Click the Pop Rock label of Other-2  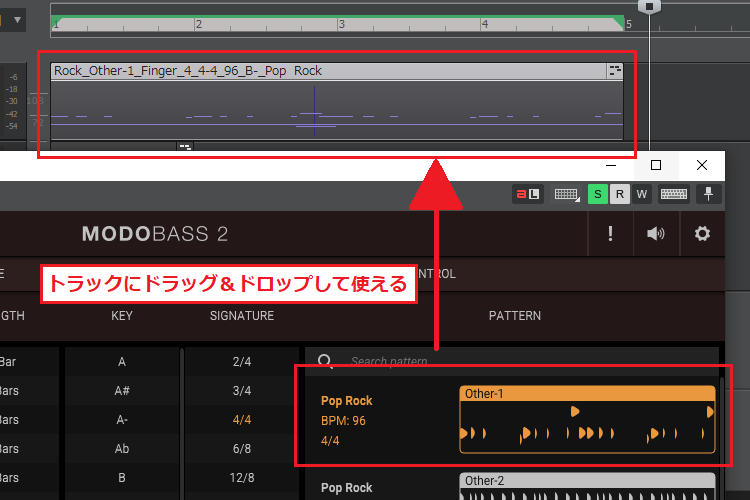tap(346, 488)
